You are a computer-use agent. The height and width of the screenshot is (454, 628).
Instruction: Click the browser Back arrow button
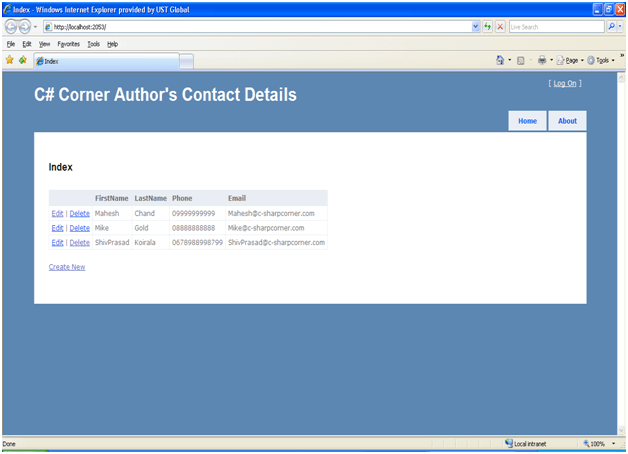click(11, 27)
